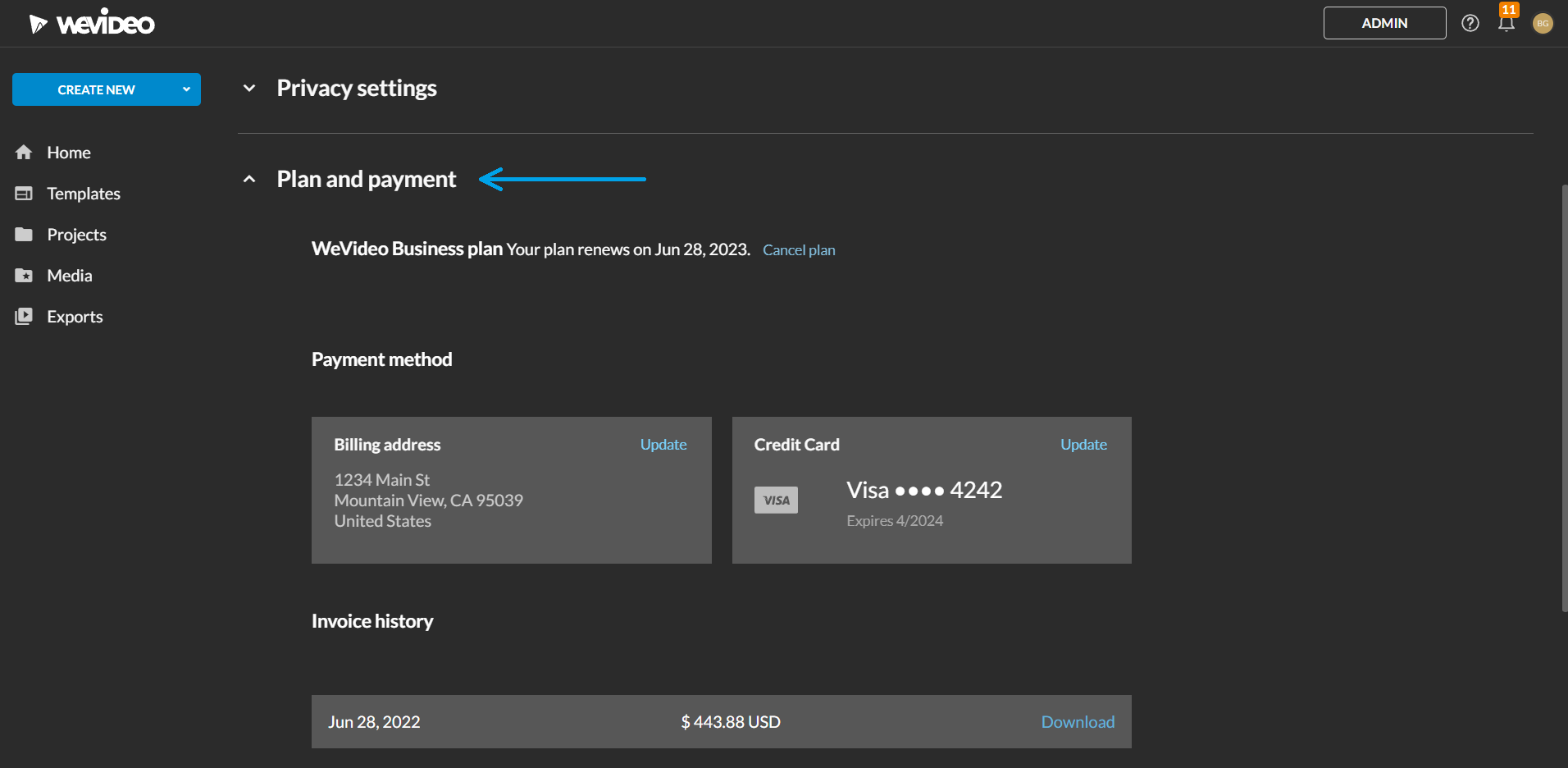Open the help question mark icon
The width and height of the screenshot is (1568, 768).
(x=1470, y=23)
